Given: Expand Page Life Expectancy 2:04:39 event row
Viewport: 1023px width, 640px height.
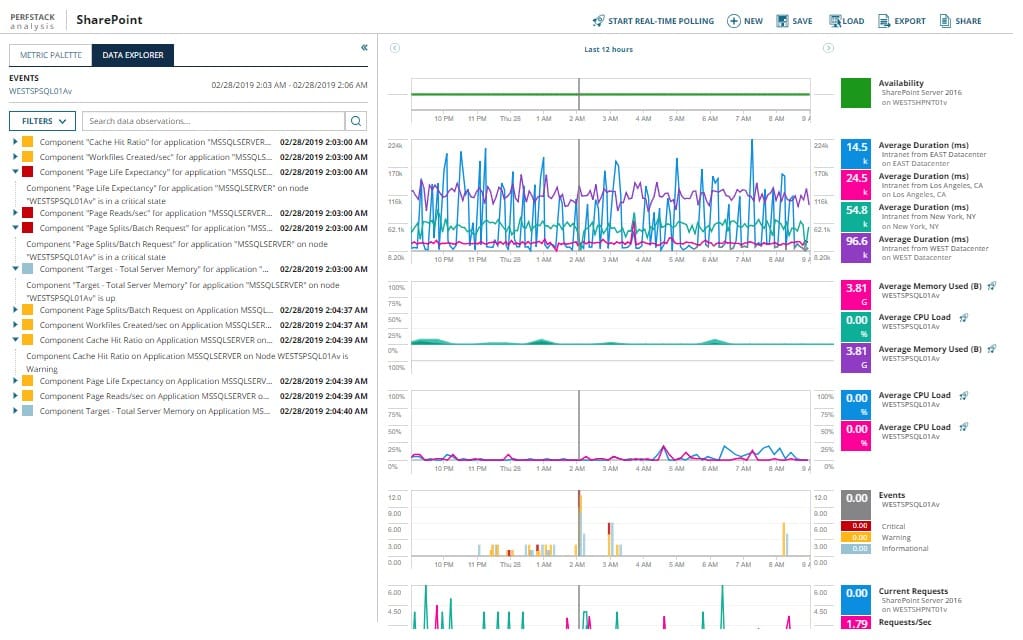Looking at the screenshot, I should point(14,381).
